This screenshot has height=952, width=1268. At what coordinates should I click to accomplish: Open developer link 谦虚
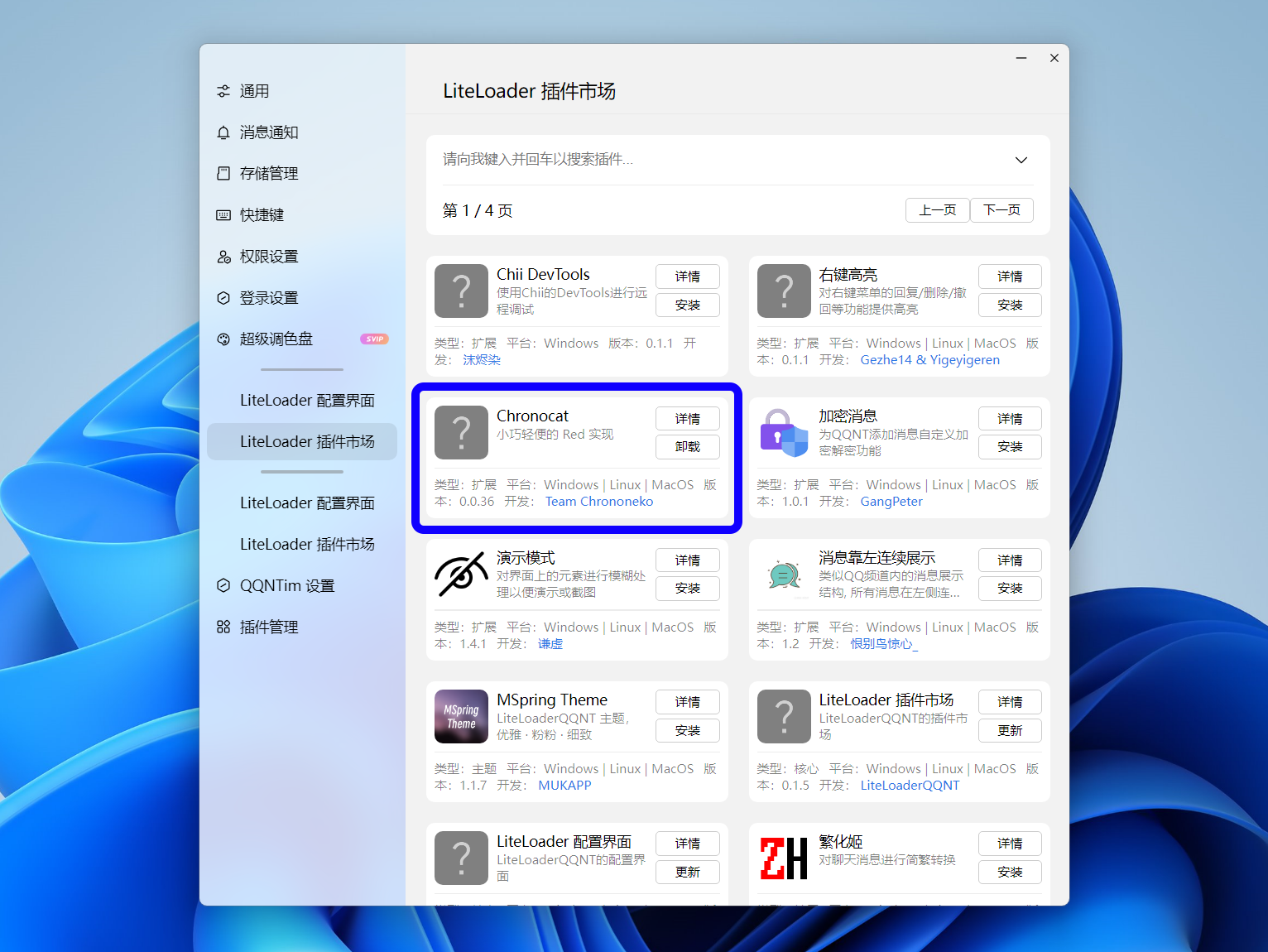(x=550, y=644)
